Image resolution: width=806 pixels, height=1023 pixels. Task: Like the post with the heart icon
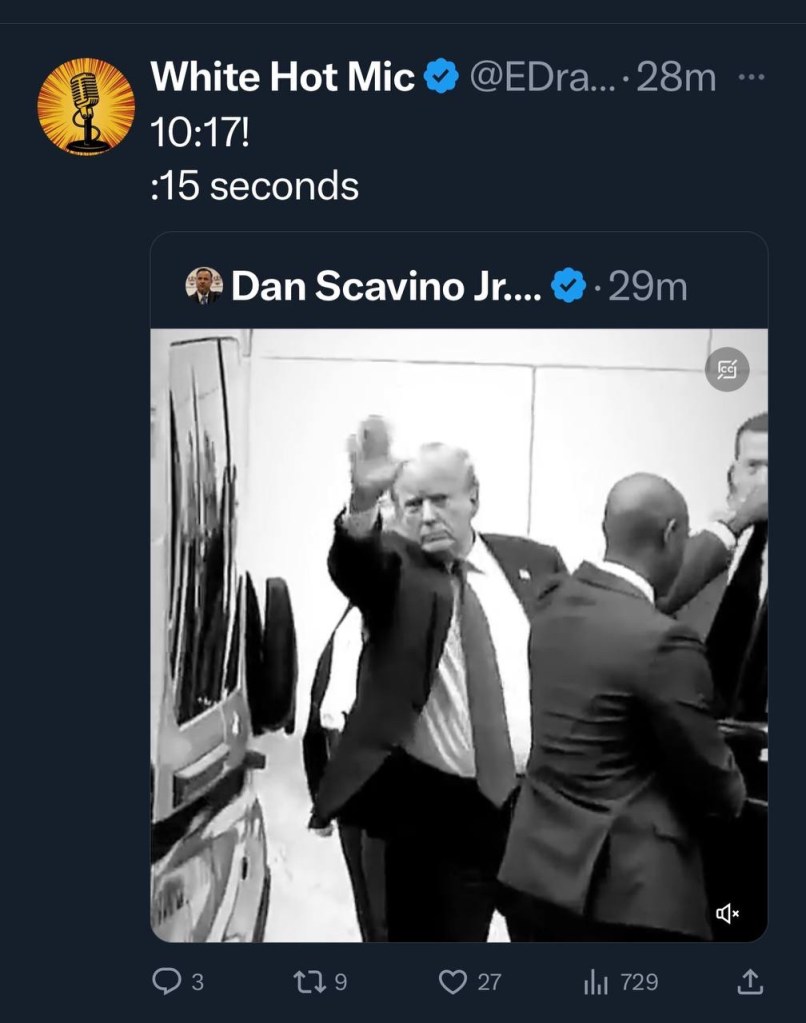(454, 981)
